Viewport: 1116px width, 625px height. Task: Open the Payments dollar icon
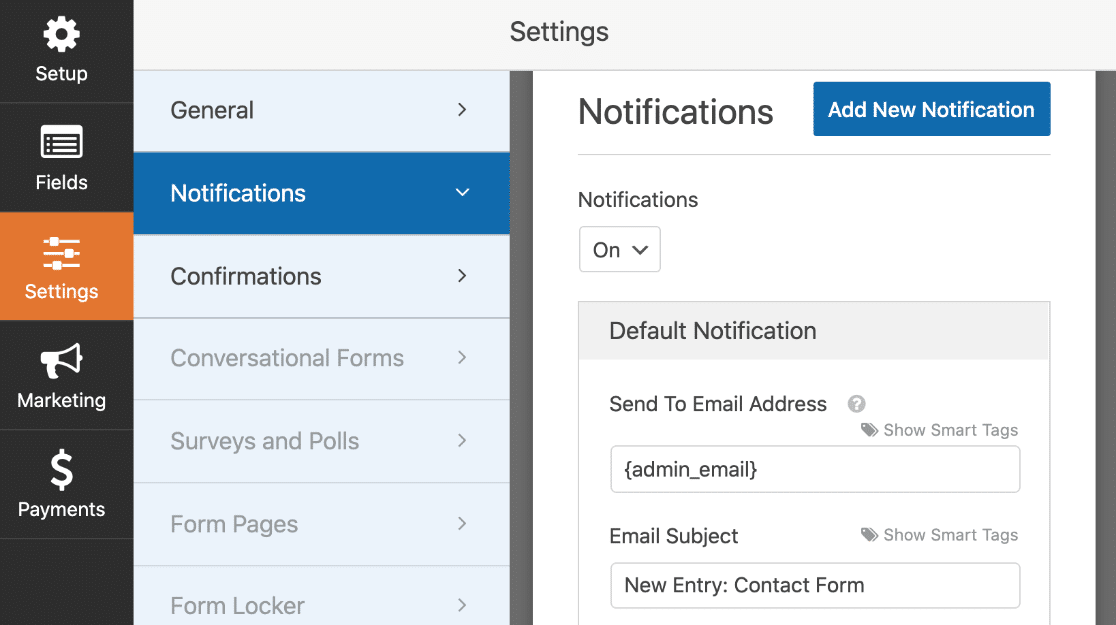point(61,470)
